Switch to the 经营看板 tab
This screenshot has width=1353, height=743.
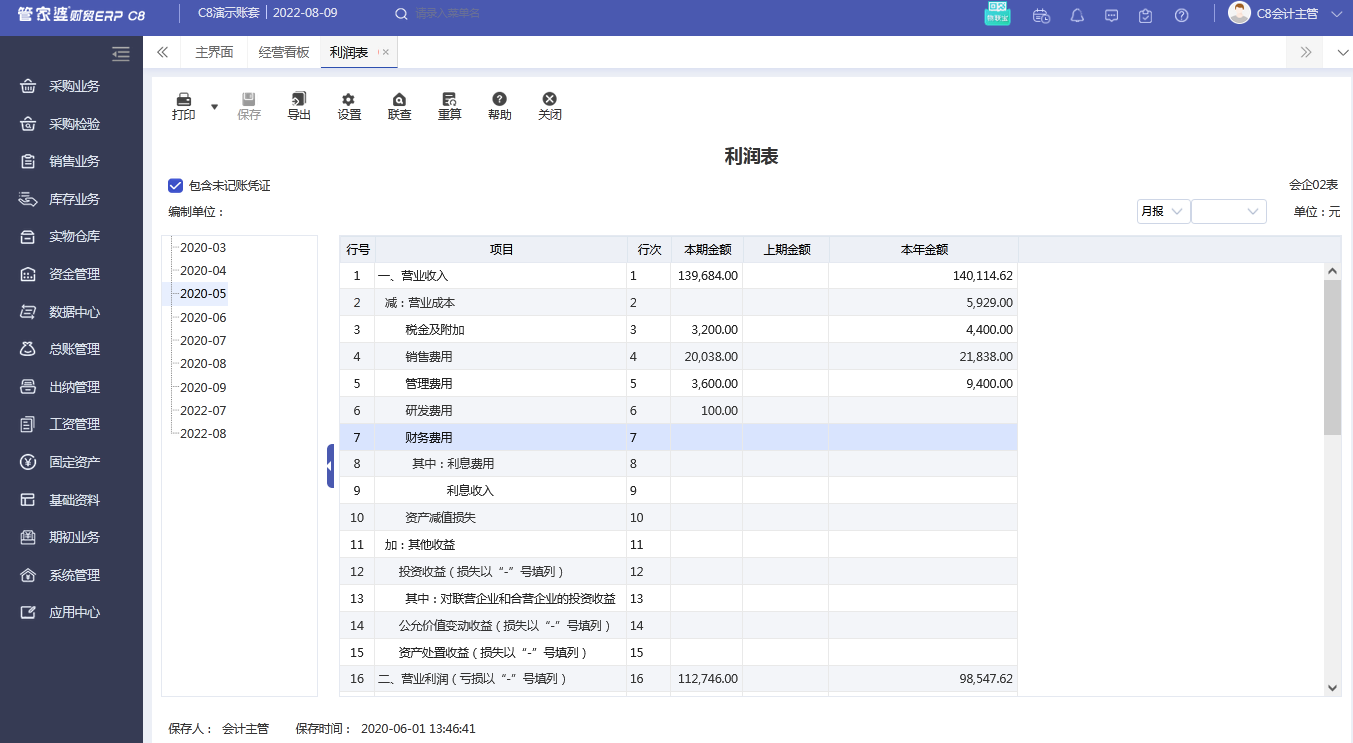[284, 53]
